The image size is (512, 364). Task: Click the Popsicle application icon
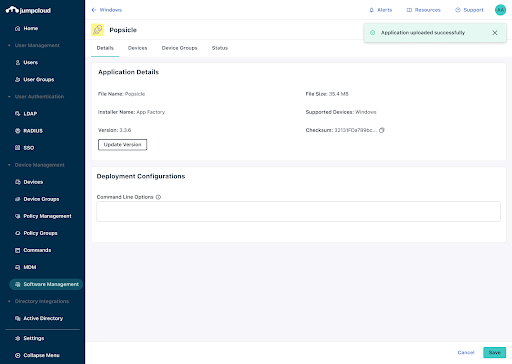click(97, 30)
